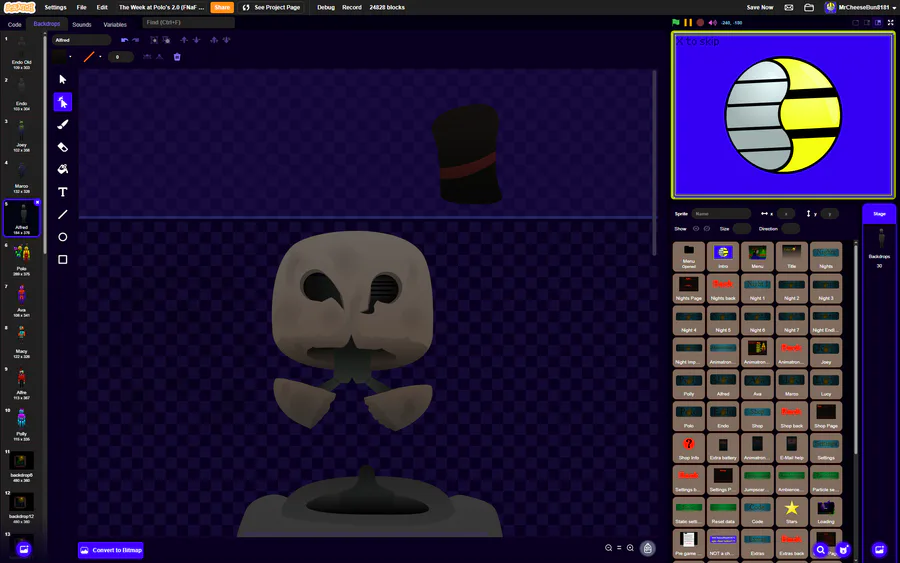Zoom out of the paint canvas
The width and height of the screenshot is (900, 563).
[608, 548]
